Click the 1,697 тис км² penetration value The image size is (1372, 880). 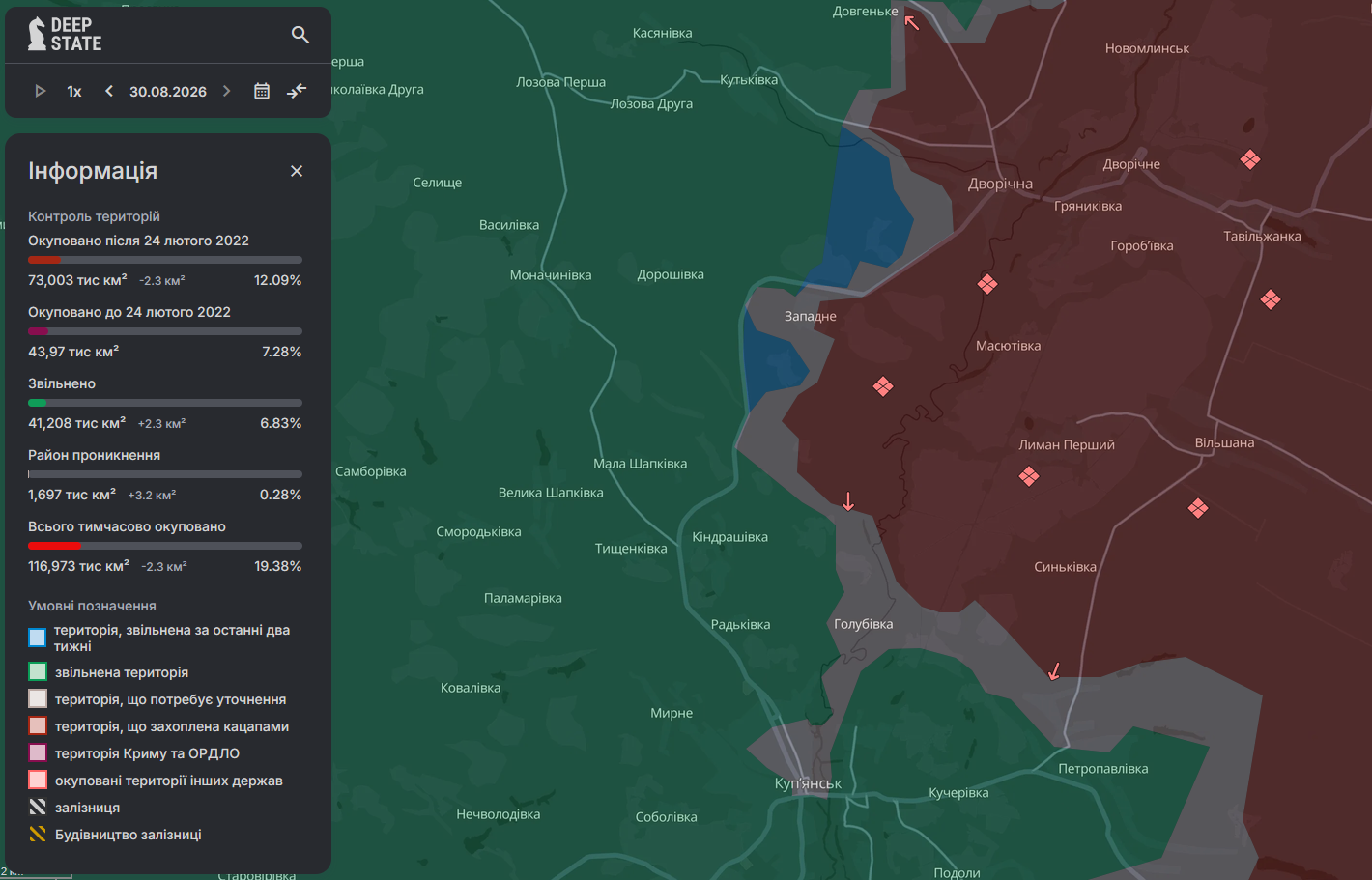(71, 495)
